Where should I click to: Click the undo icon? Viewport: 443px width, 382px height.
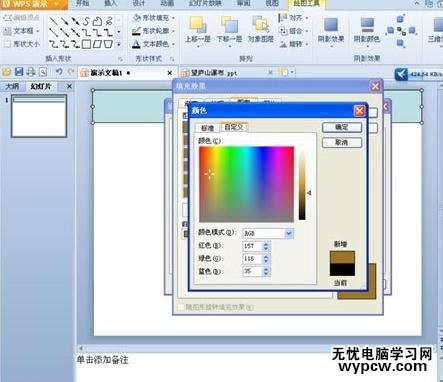point(59,72)
